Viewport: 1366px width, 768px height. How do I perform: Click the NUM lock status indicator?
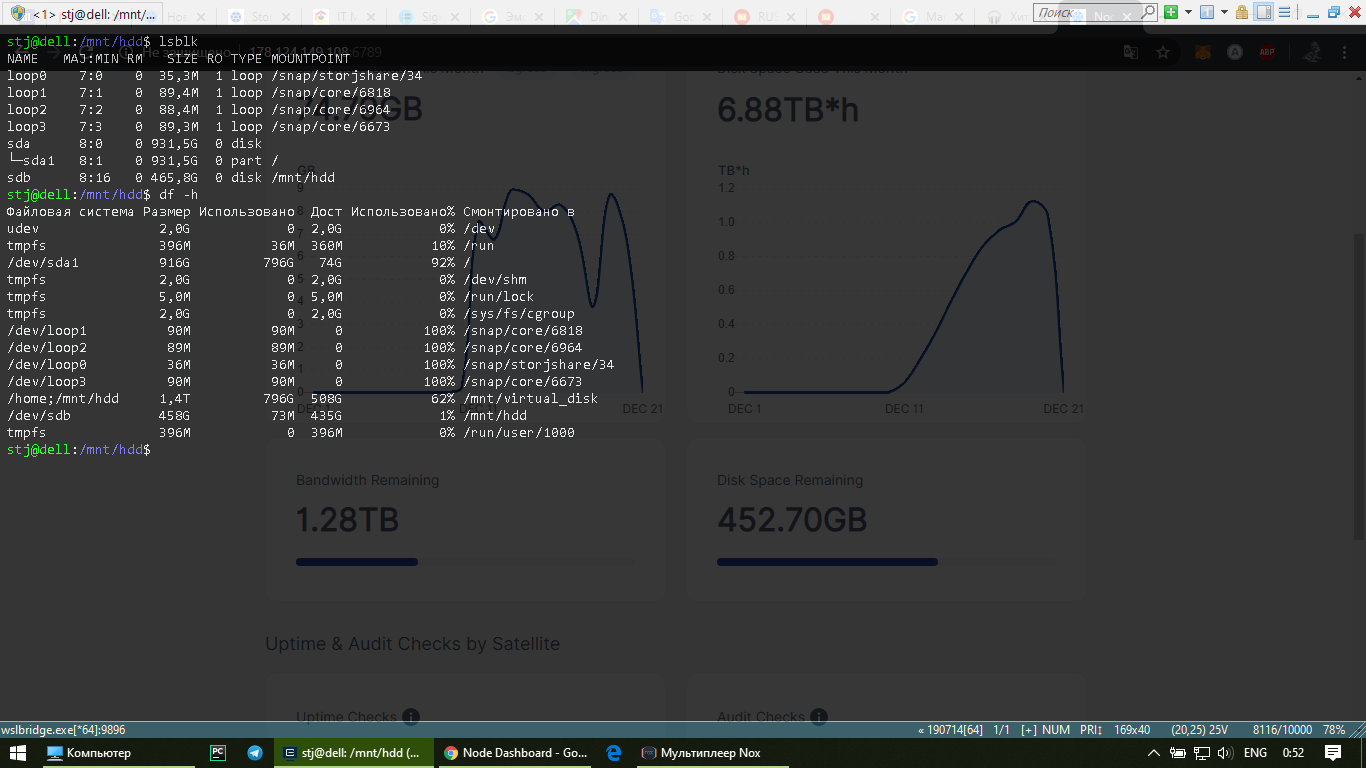coord(1056,730)
